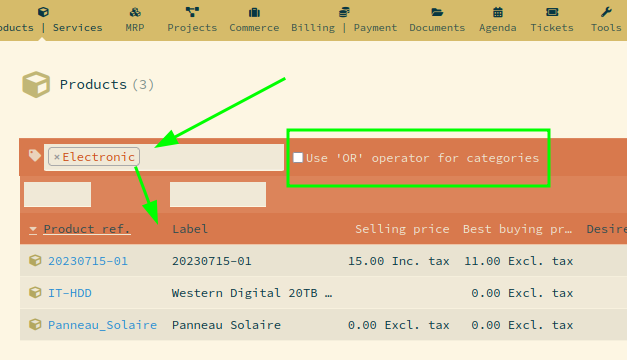Image resolution: width=627 pixels, height=360 pixels.
Task: Open the Tools menu
Action: pyautogui.click(x=606, y=28)
